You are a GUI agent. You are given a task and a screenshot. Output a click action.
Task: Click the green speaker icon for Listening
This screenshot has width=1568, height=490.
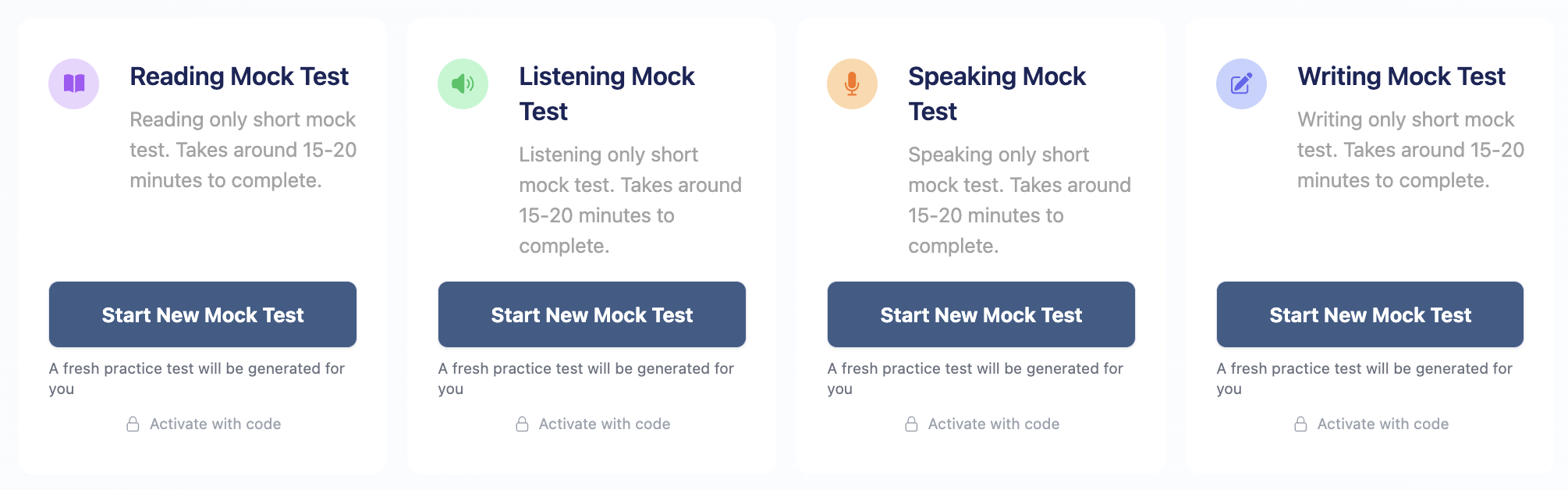(x=463, y=83)
